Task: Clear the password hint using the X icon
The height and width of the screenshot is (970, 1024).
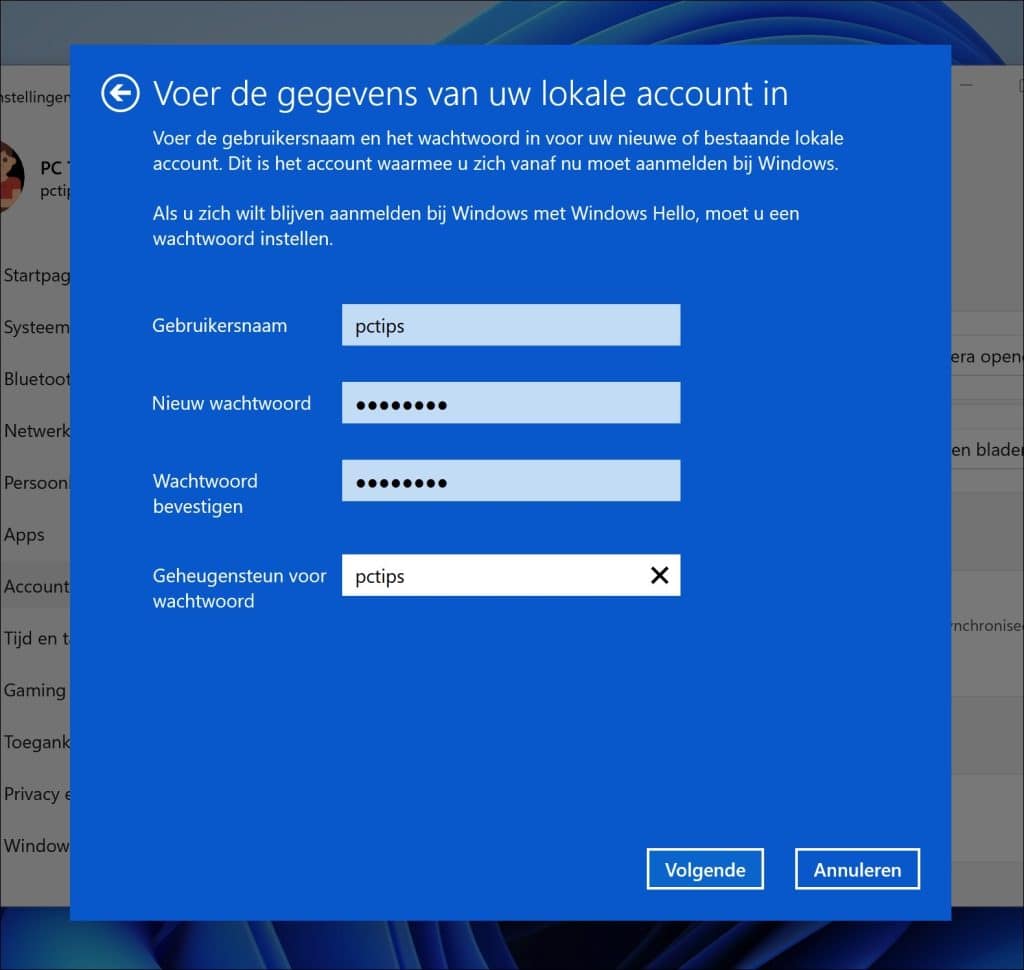Action: point(659,575)
